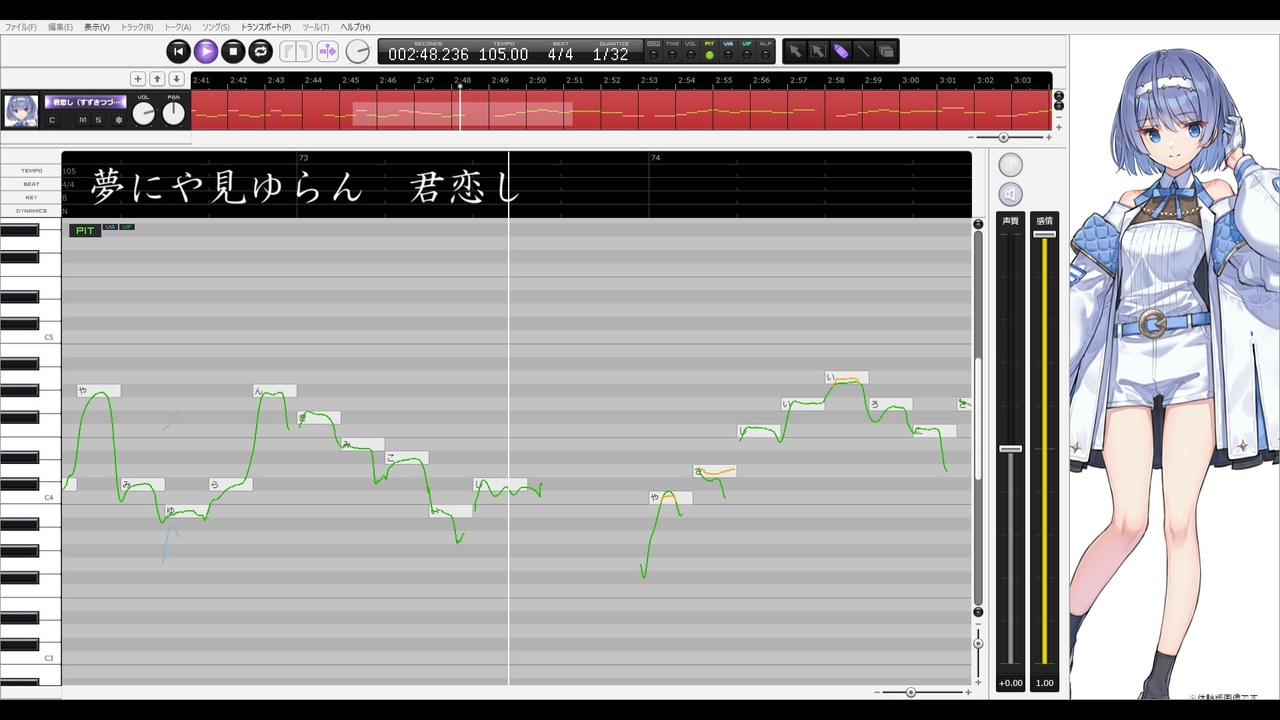The height and width of the screenshot is (720, 1280).
Task: Mute the track with the M button
Action: coord(82,120)
